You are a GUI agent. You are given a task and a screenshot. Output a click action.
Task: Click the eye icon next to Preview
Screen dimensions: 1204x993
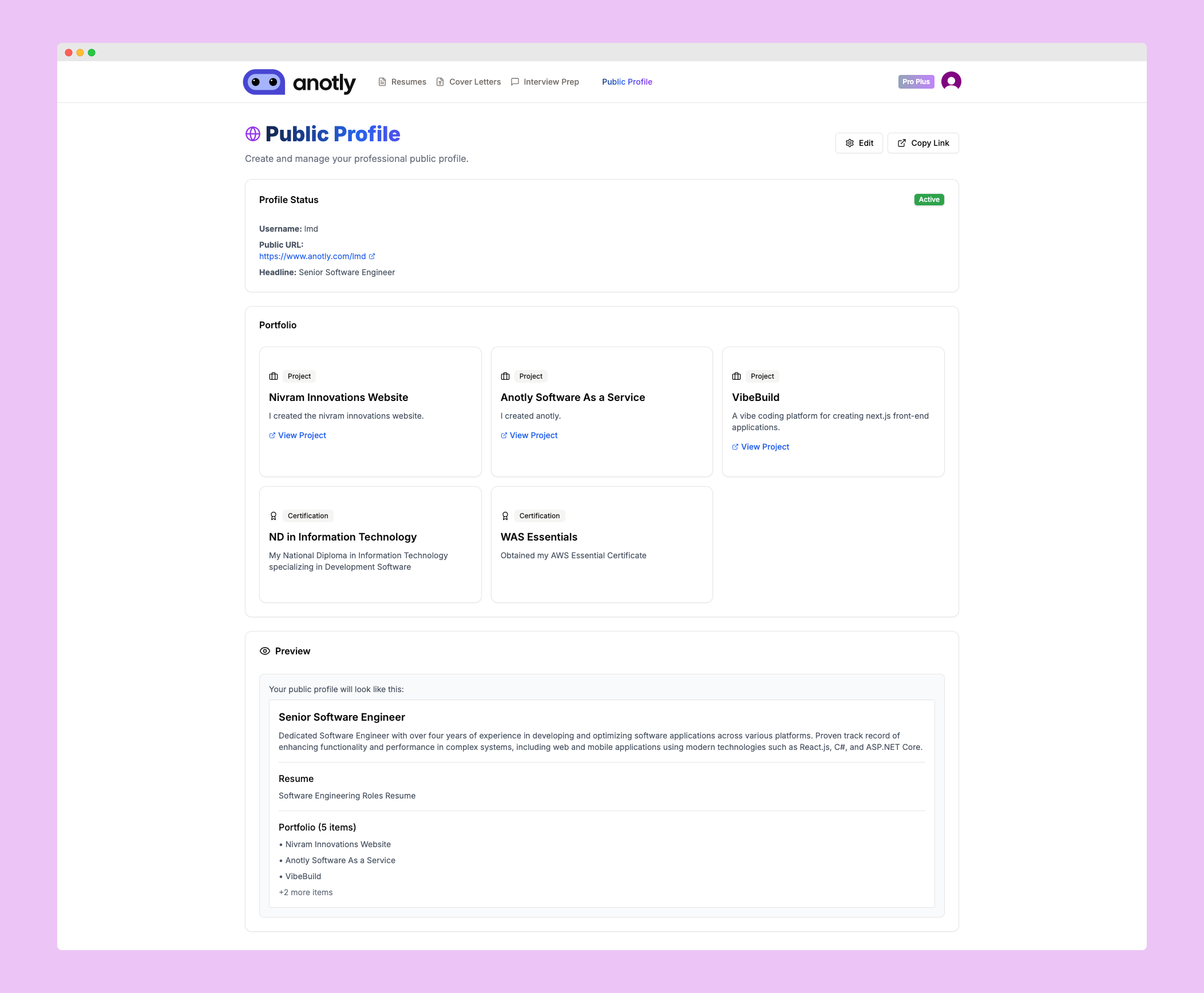coord(264,651)
